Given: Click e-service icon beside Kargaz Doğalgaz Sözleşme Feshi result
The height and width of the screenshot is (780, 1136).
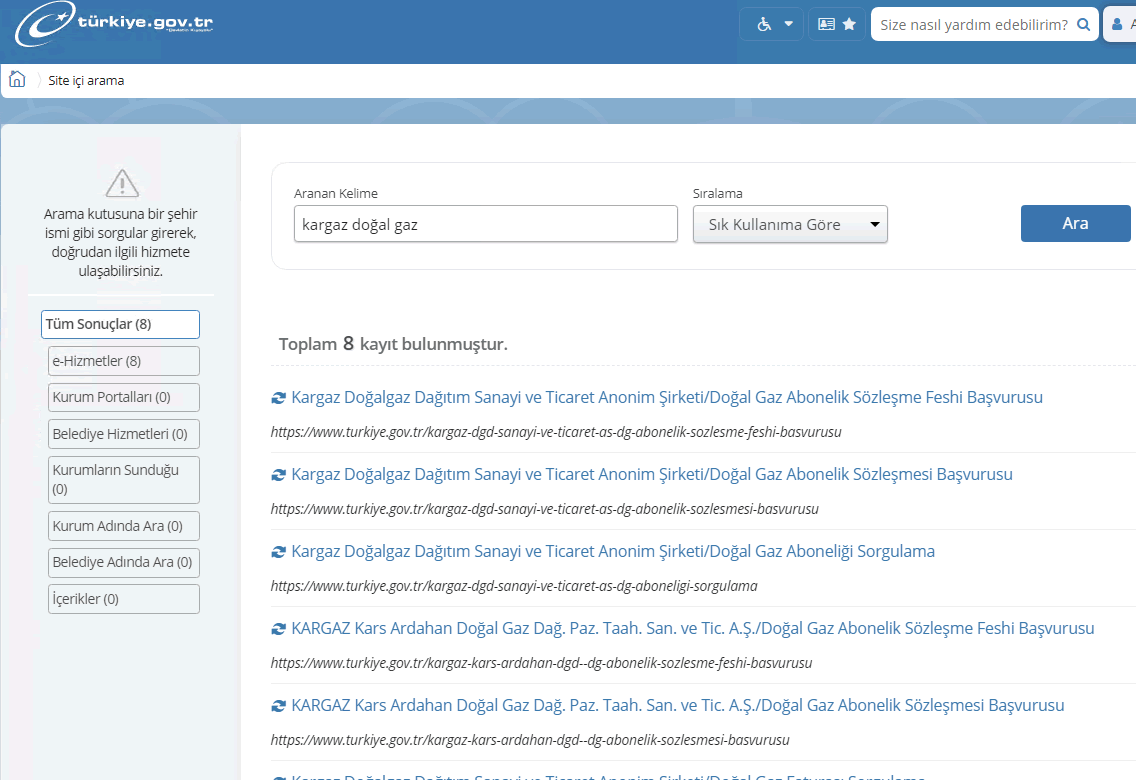Looking at the screenshot, I should pos(278,398).
